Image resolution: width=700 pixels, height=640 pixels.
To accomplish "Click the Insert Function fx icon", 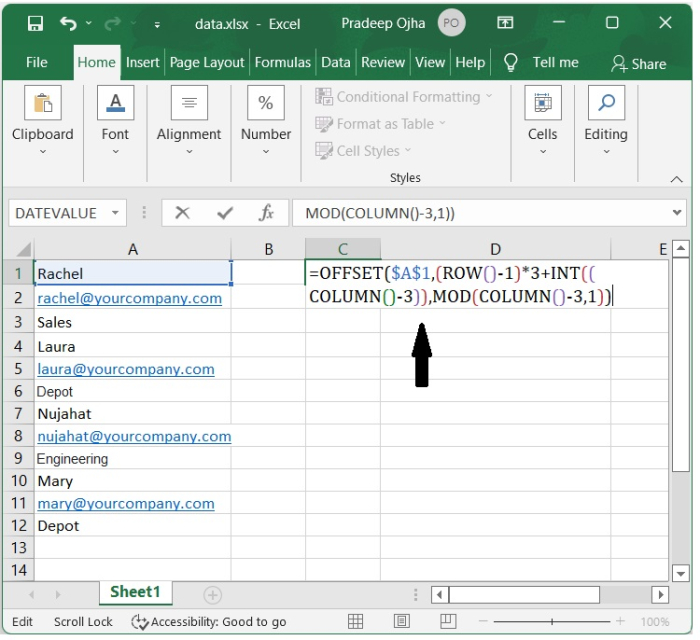I will tap(266, 213).
